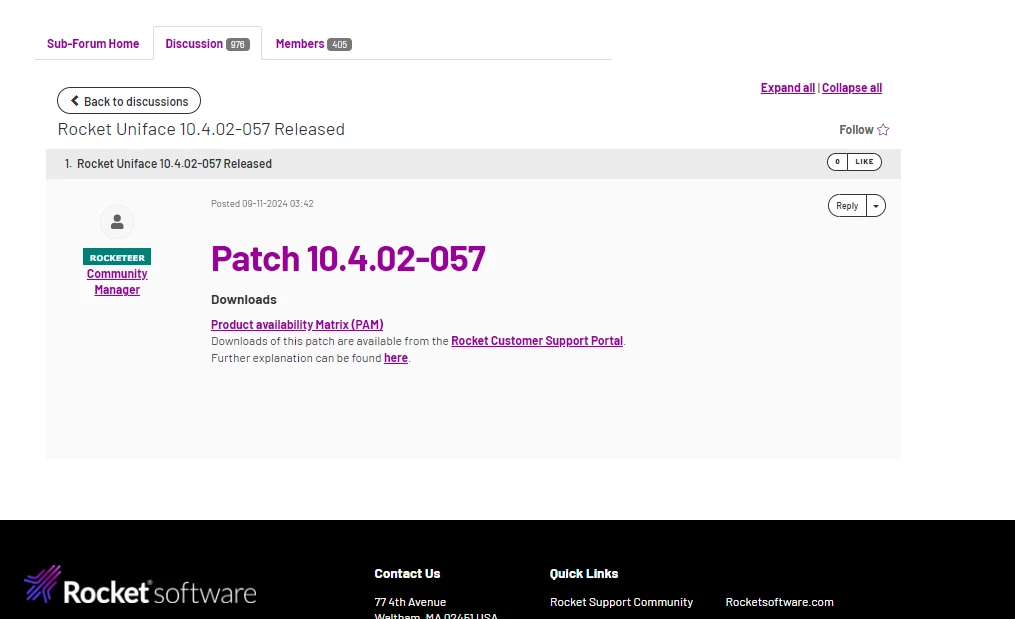Open Rocketsoftware.com footer link
This screenshot has height=619, width=1015.
point(779,602)
